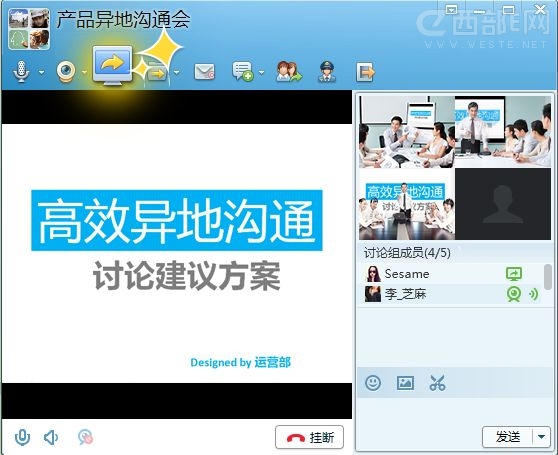Toggle speaker sound at bottom bar
Image resolution: width=558 pixels, height=455 pixels.
point(51,437)
